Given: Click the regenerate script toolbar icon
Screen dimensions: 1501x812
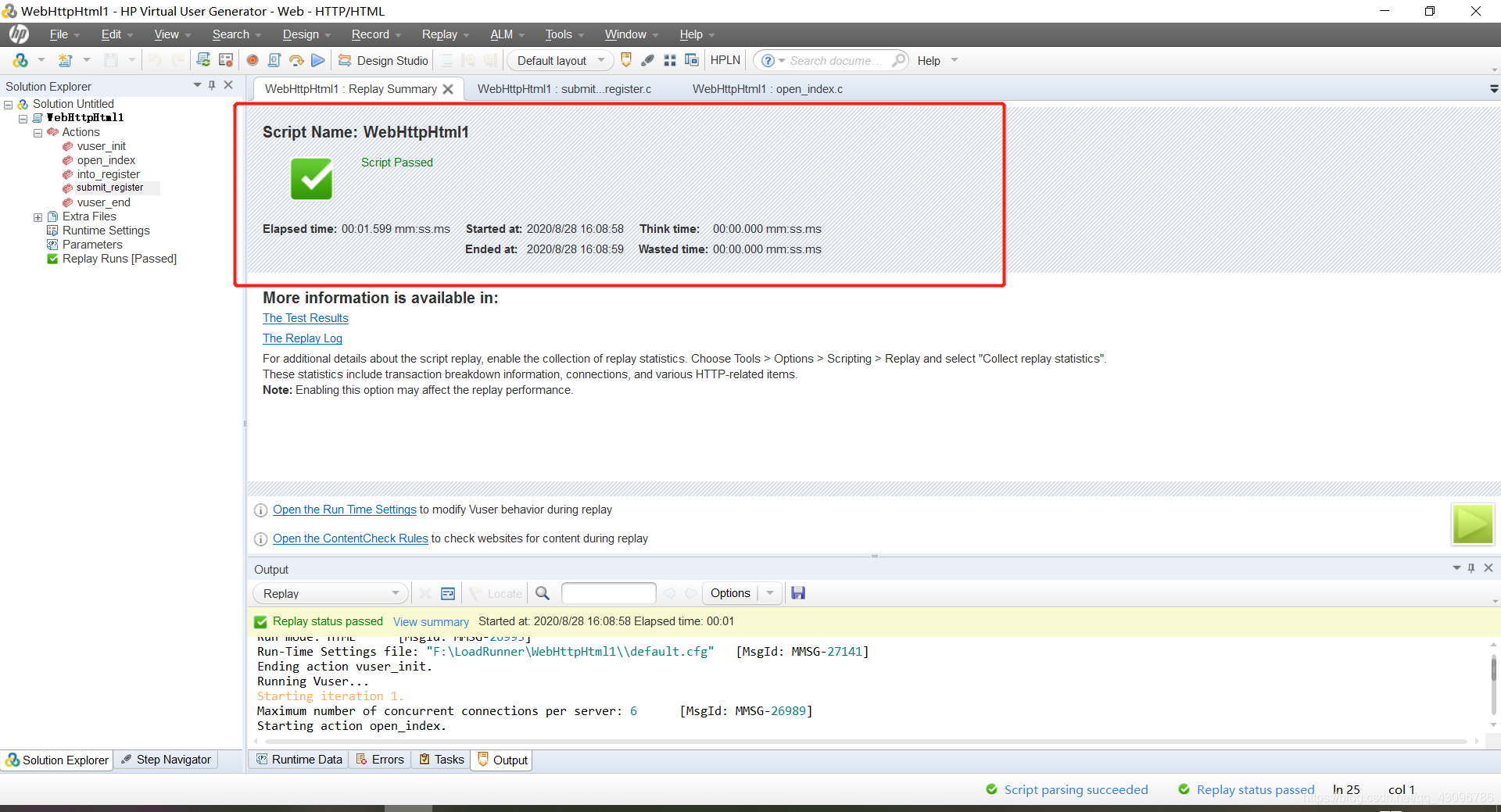Looking at the screenshot, I should click(x=203, y=60).
